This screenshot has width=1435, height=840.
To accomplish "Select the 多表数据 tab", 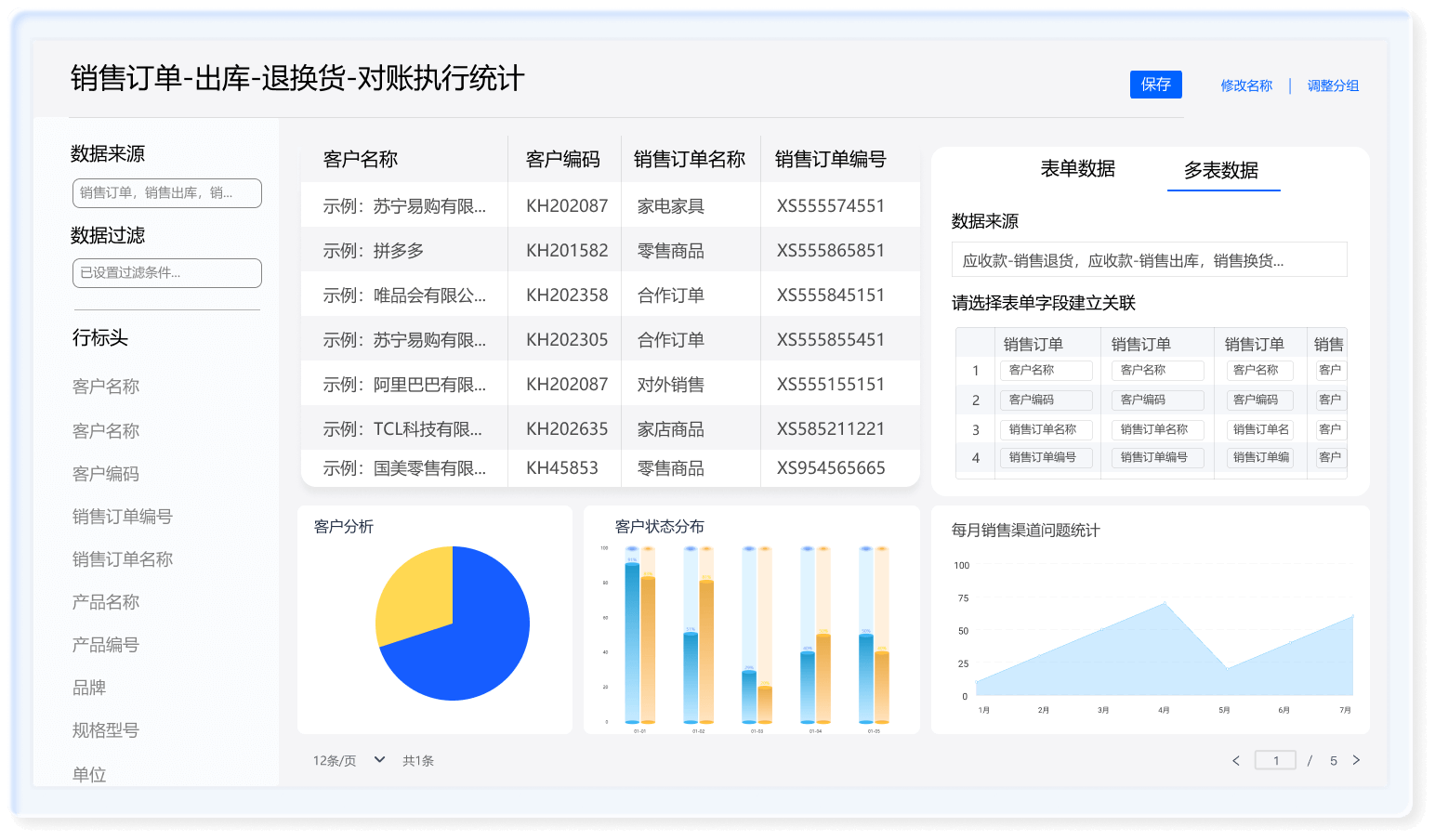I will point(1221,171).
